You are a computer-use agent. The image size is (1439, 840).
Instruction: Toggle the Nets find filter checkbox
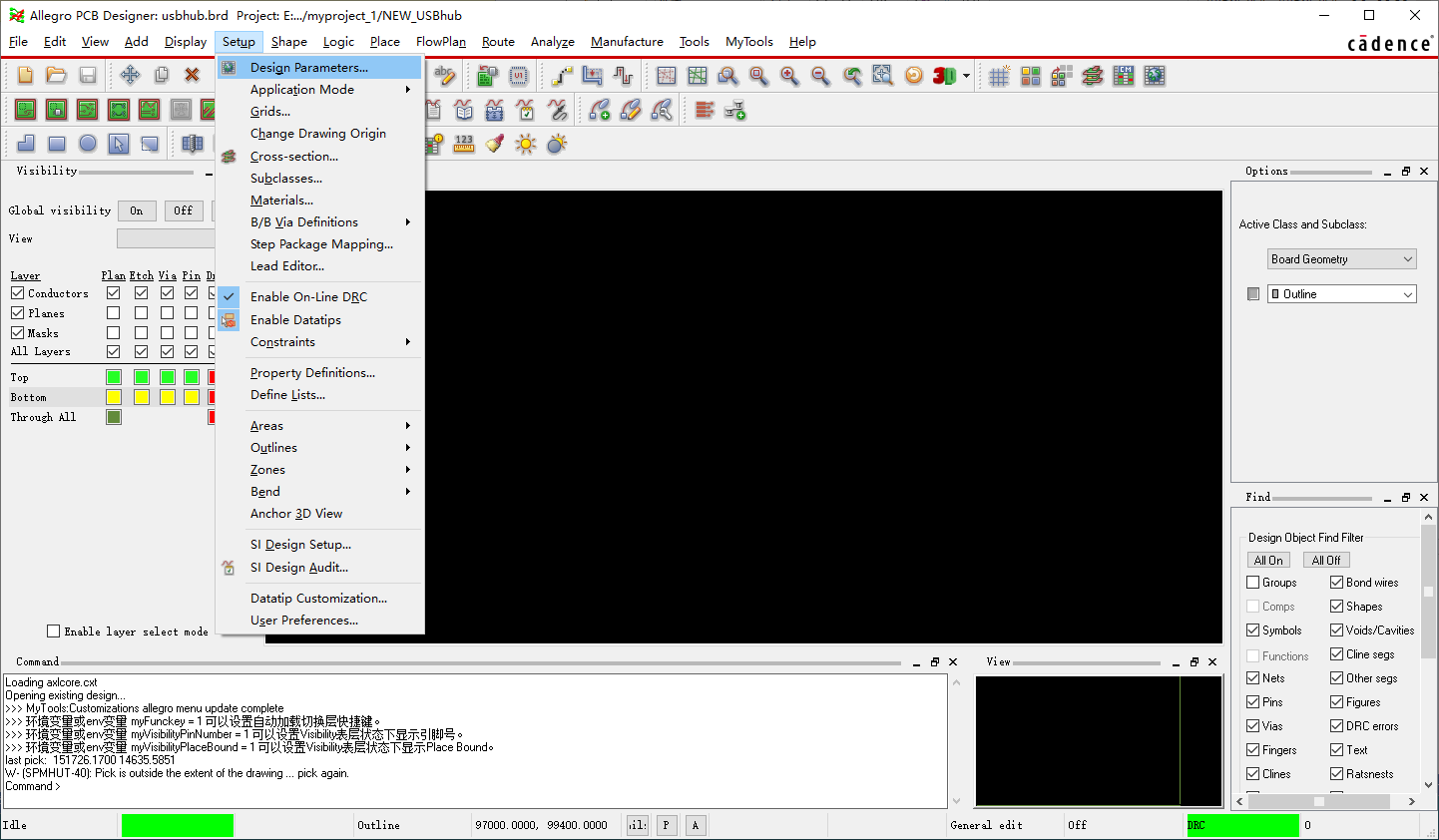[x=1252, y=678]
